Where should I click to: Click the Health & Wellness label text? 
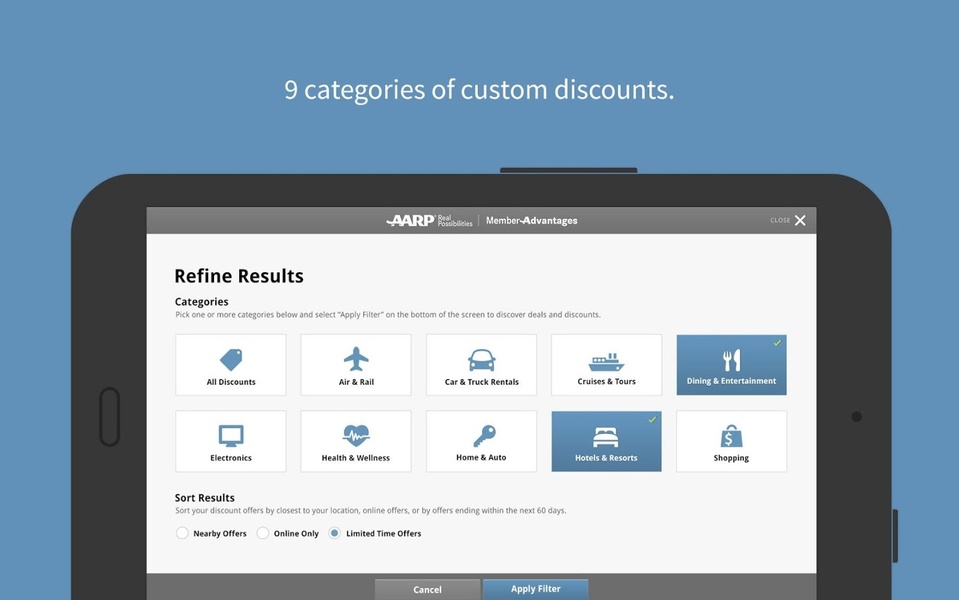(355, 457)
